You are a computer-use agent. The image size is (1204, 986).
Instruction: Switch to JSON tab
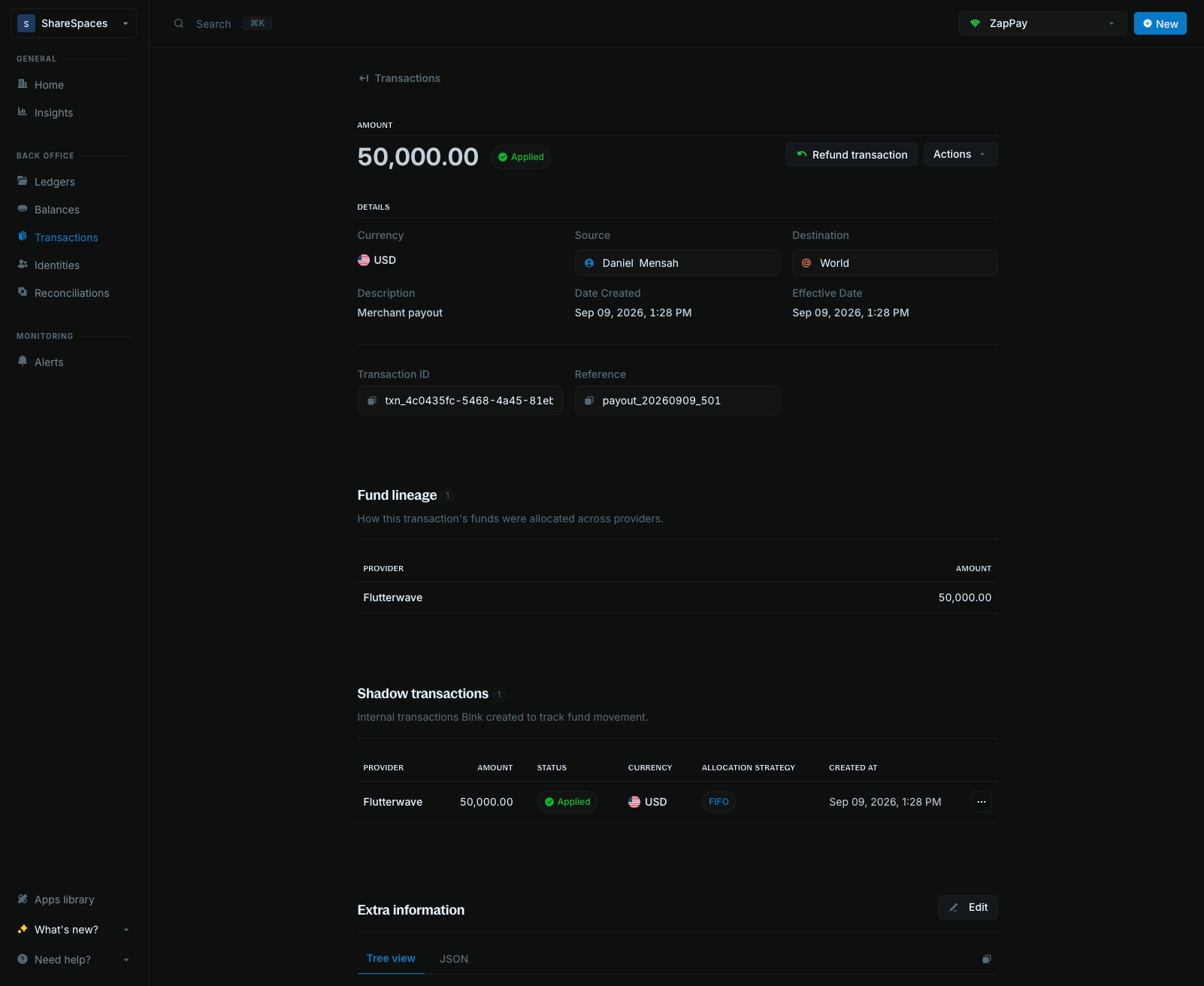click(x=454, y=959)
